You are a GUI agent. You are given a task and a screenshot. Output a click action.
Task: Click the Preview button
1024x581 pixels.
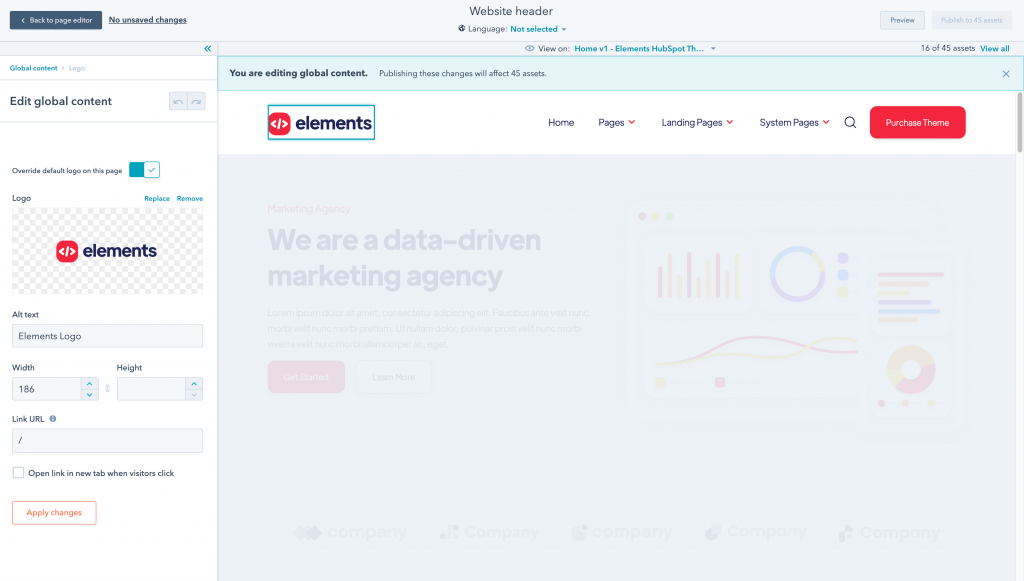click(902, 20)
